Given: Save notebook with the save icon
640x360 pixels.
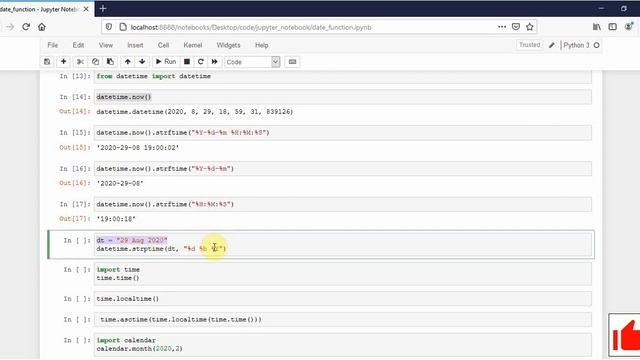Looking at the screenshot, I should click(x=47, y=62).
